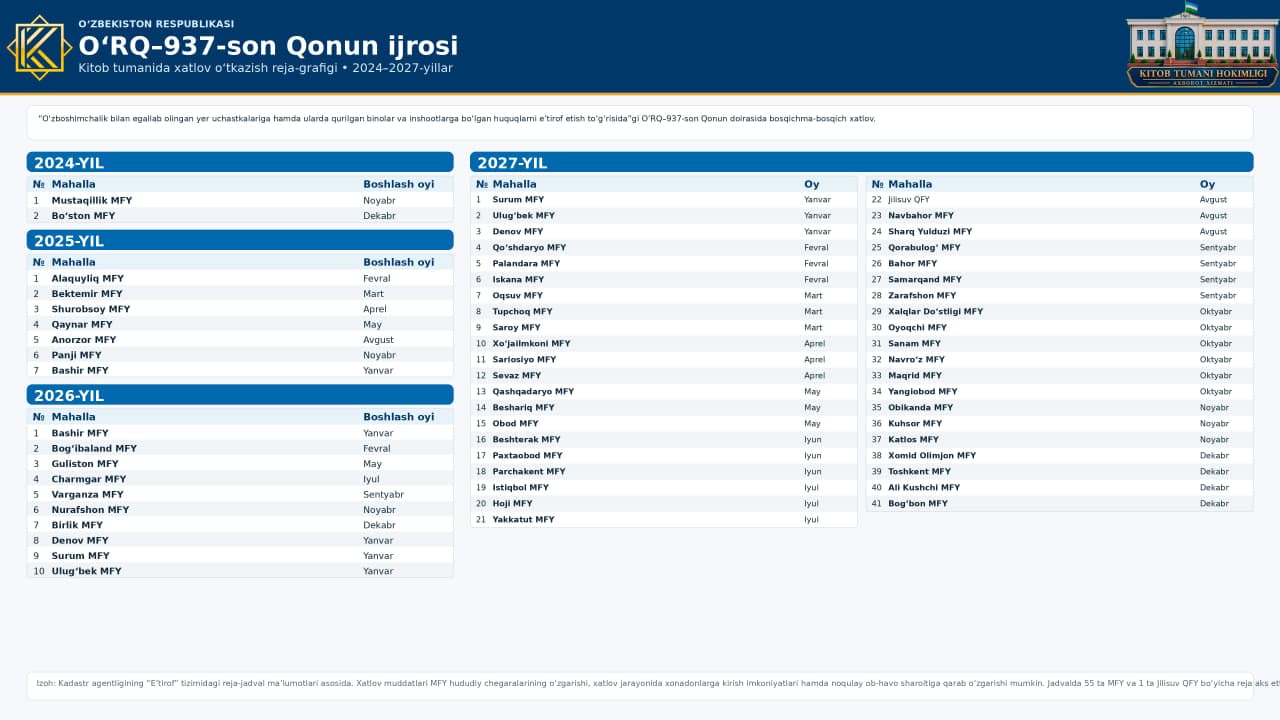Screen dimensions: 1280x720
Task: Click the 2024-YIL section header
Action: [x=240, y=163]
